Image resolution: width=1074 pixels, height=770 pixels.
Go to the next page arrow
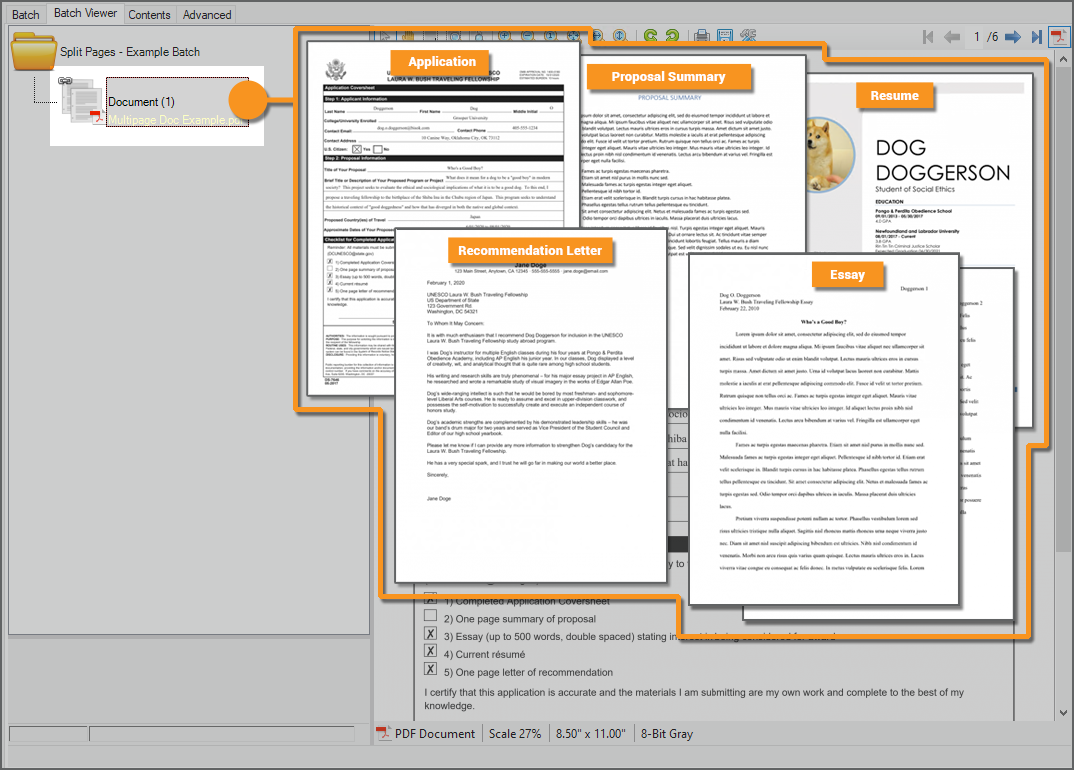(x=1013, y=37)
